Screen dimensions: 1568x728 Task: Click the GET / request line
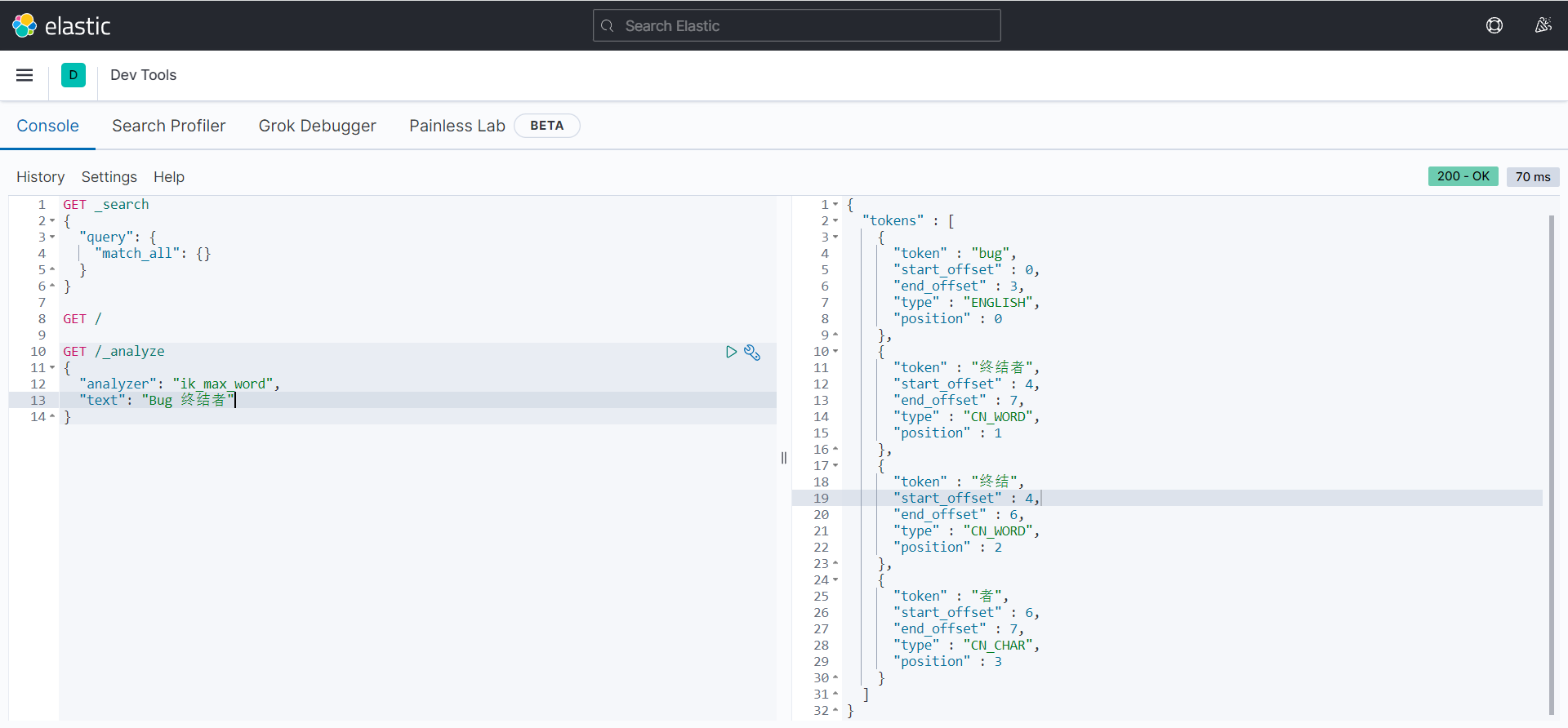[x=82, y=319]
